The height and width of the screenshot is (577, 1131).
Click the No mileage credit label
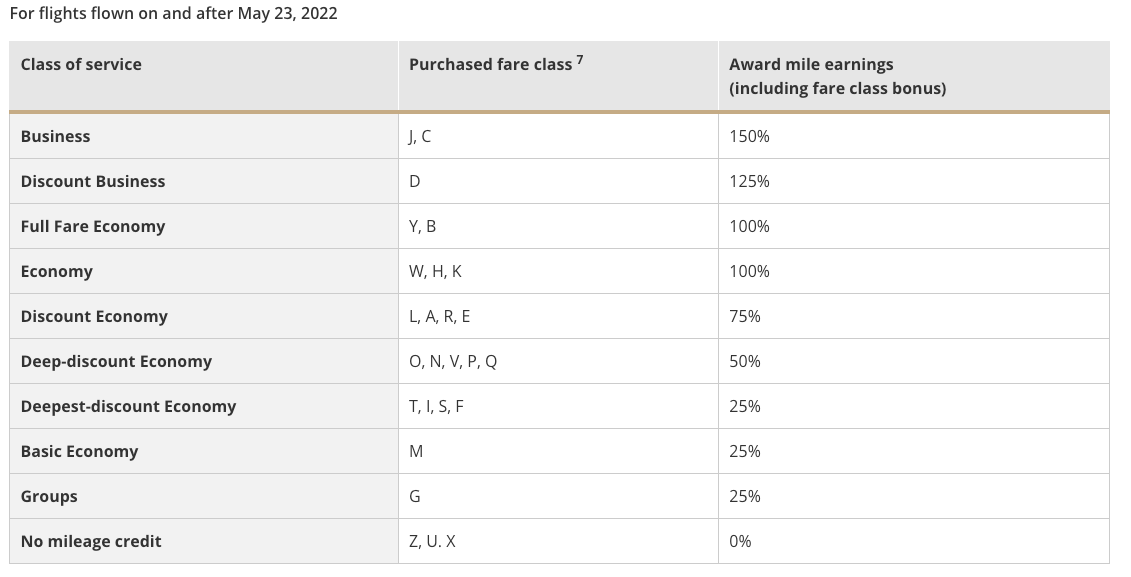point(91,541)
